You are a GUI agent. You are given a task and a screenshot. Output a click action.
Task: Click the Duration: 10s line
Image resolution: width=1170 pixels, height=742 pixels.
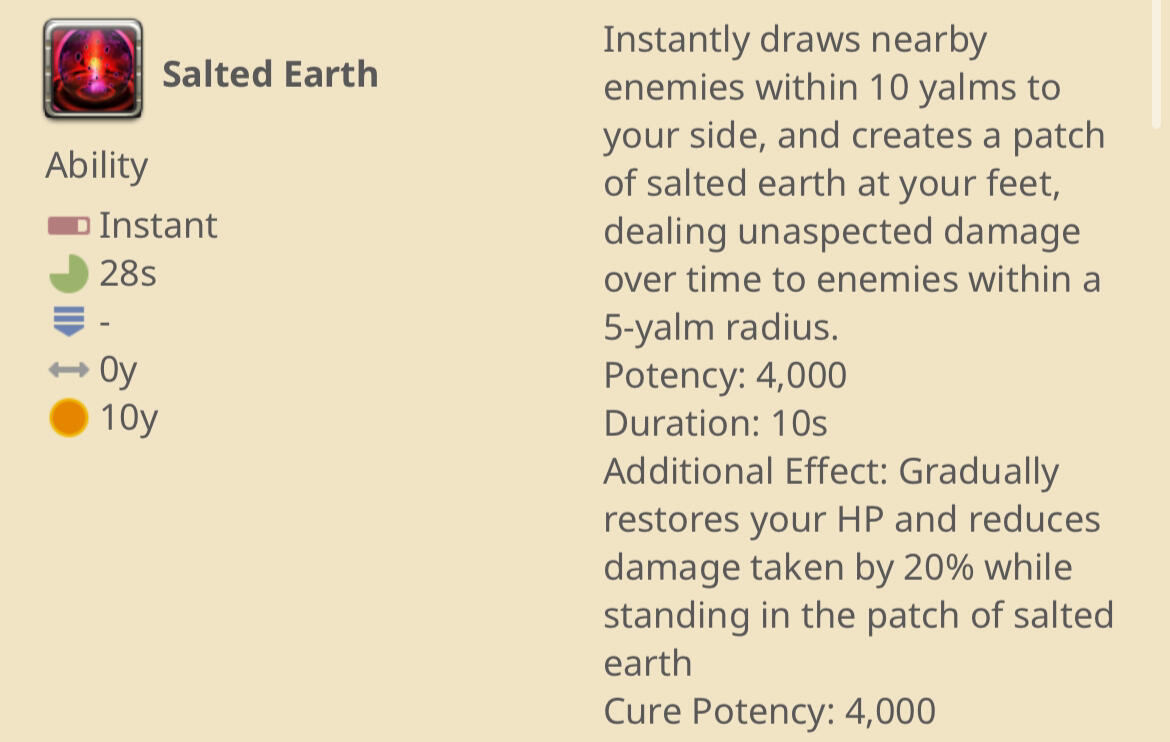pyautogui.click(x=715, y=423)
